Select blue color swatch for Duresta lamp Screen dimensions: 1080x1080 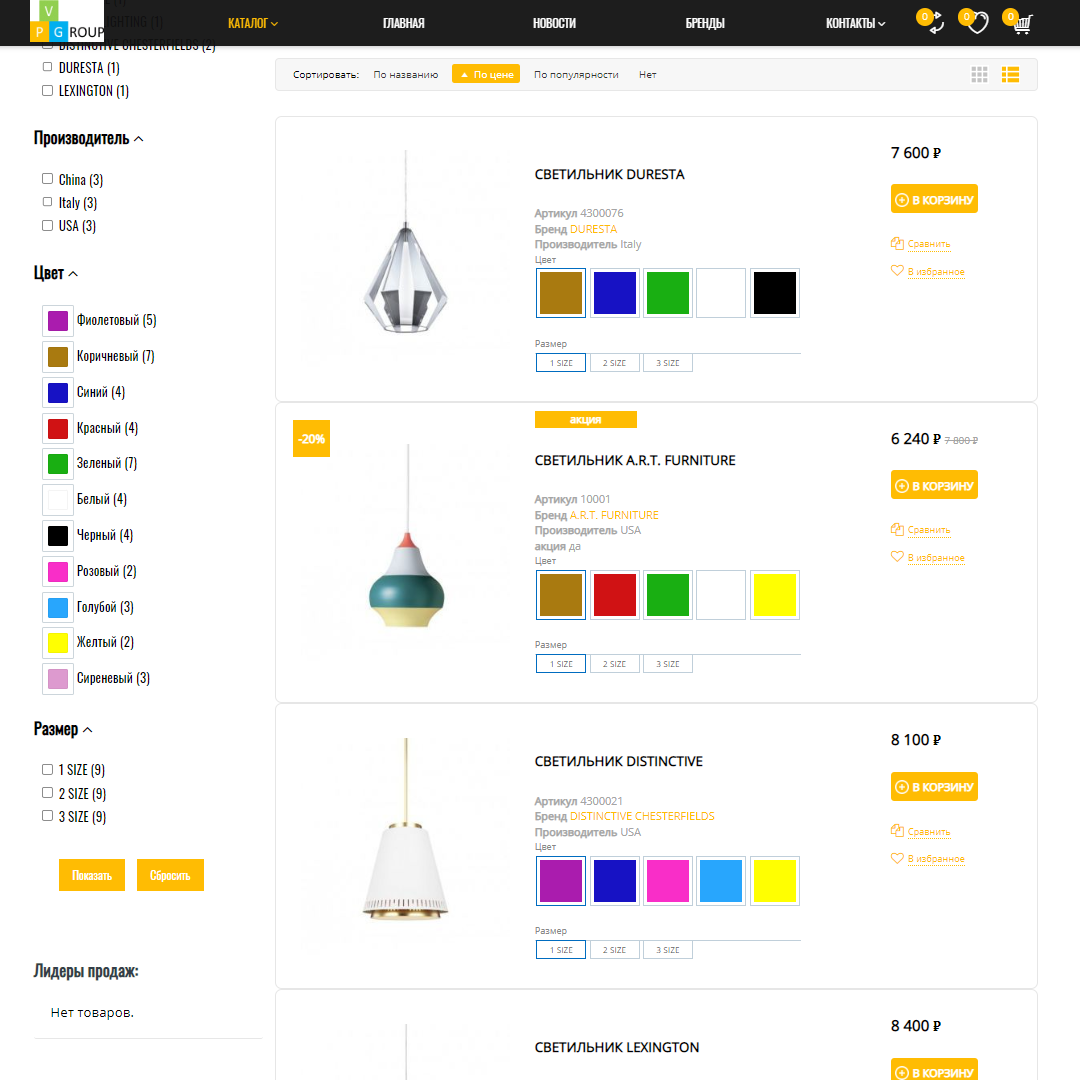pos(614,293)
